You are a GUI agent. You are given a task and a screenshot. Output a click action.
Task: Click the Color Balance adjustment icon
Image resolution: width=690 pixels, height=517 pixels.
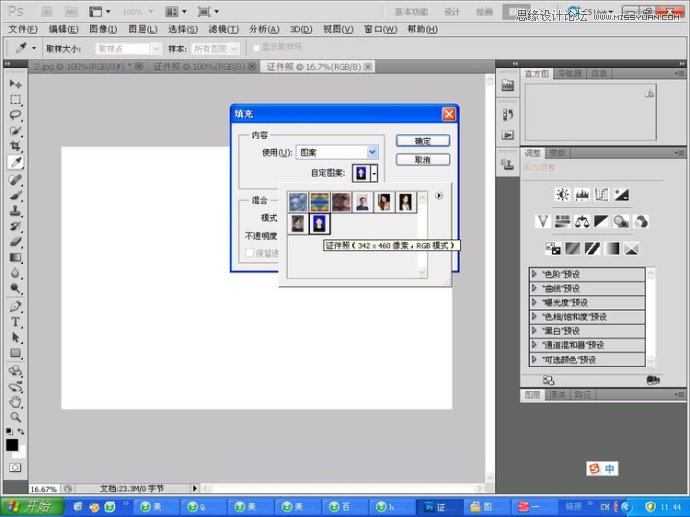pyautogui.click(x=581, y=221)
